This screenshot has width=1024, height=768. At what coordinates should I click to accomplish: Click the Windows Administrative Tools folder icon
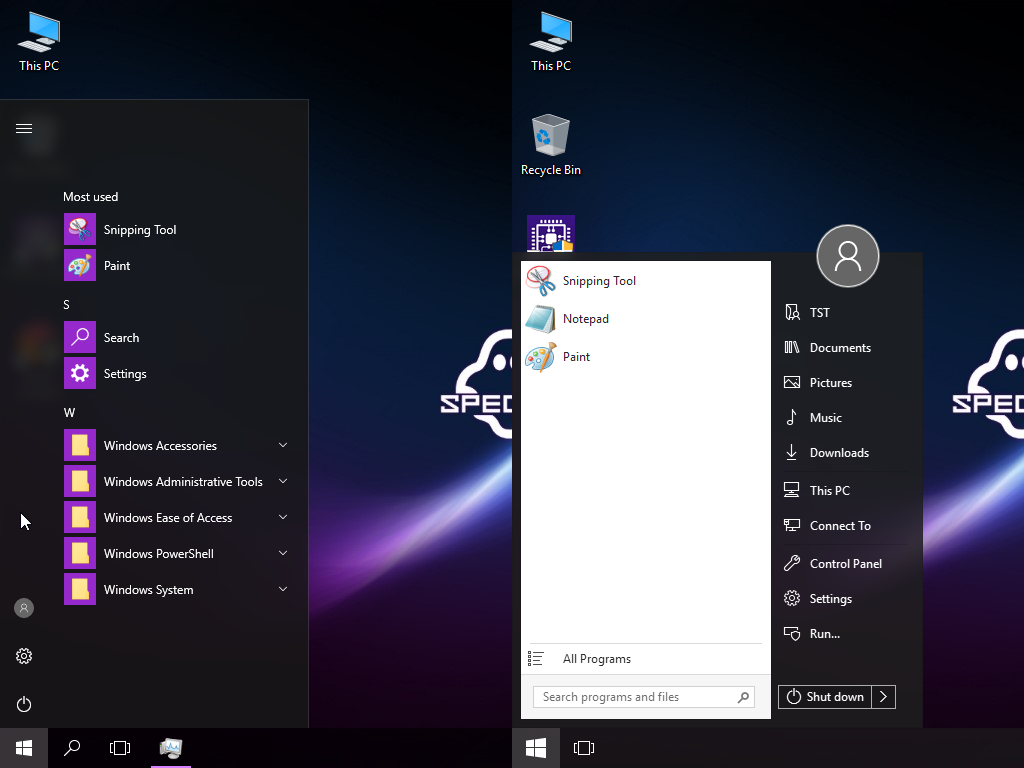[80, 481]
